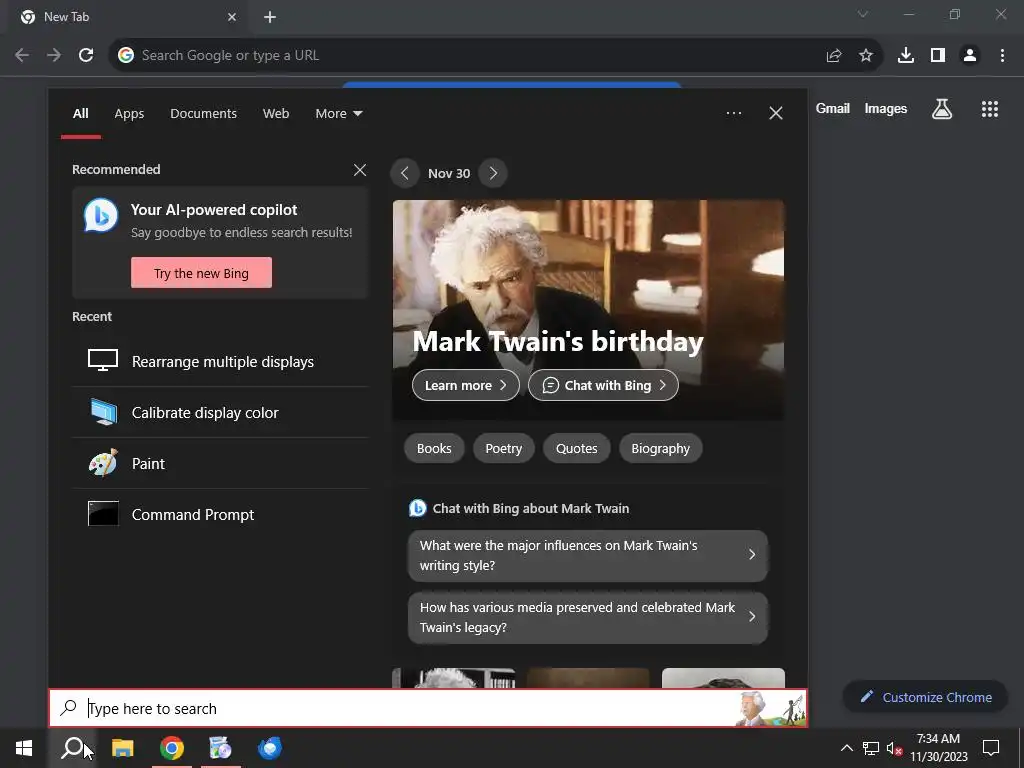
Task: Select the Quotes chip
Action: pos(577,449)
